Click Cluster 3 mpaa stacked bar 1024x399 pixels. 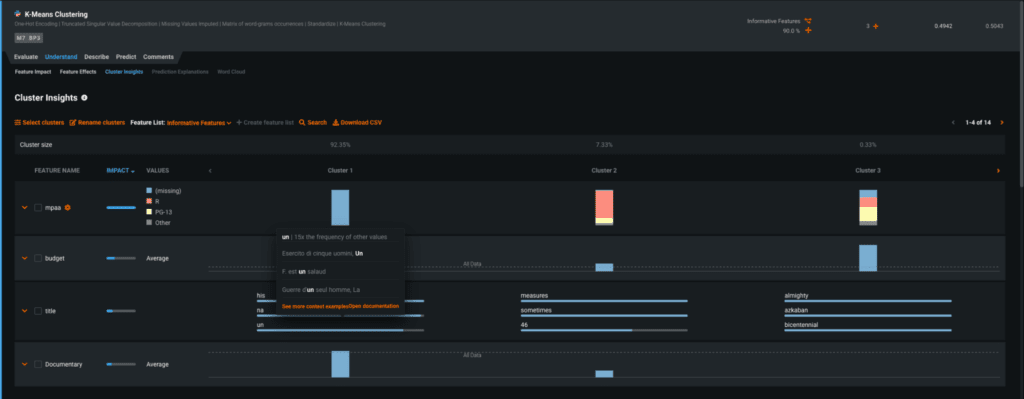(868, 208)
